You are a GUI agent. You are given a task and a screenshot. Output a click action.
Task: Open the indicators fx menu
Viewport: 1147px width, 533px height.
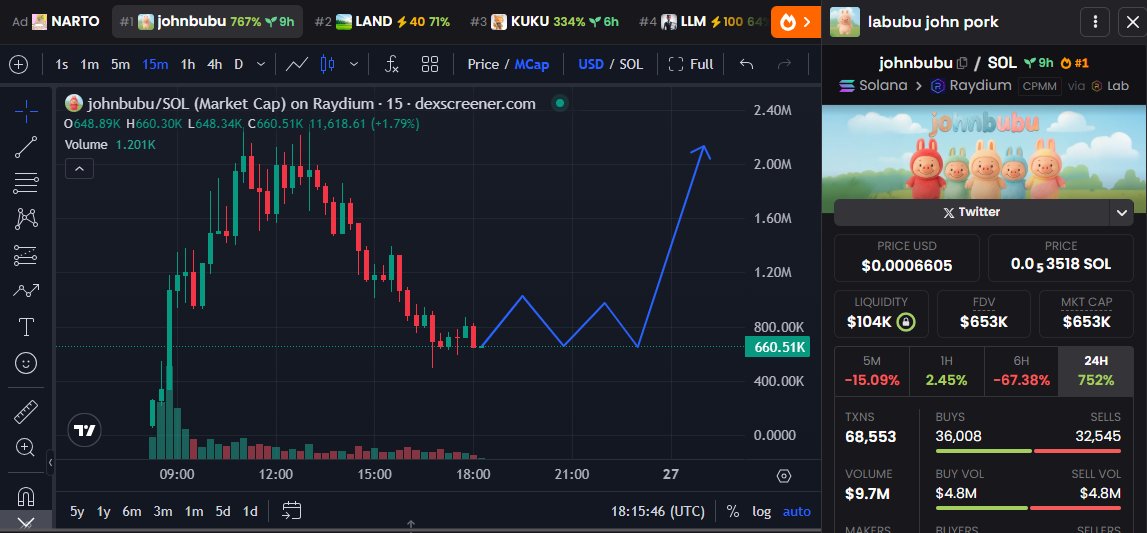[392, 64]
